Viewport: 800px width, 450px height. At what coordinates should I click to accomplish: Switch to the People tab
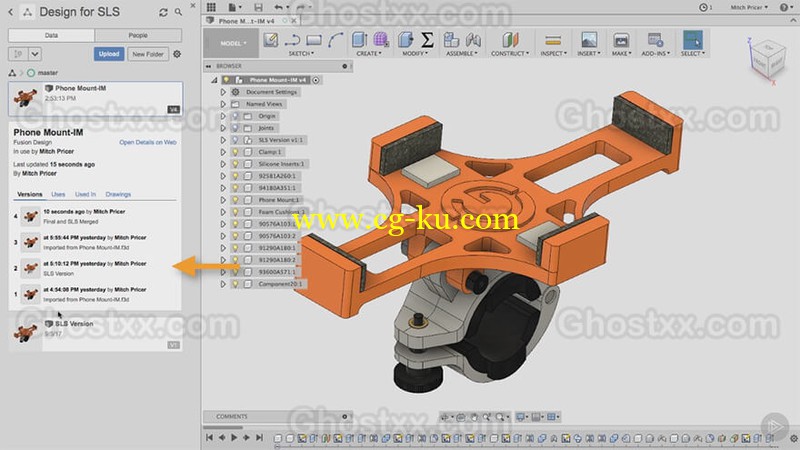[138, 35]
